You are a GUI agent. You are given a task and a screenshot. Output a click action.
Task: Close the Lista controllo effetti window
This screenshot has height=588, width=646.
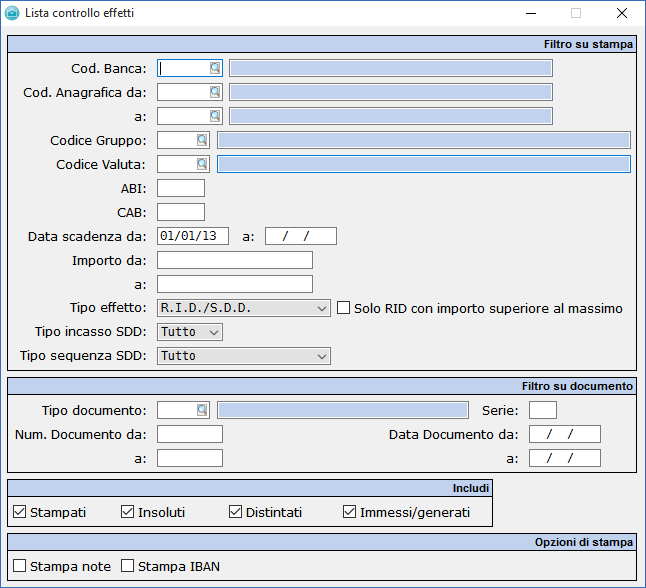point(622,13)
